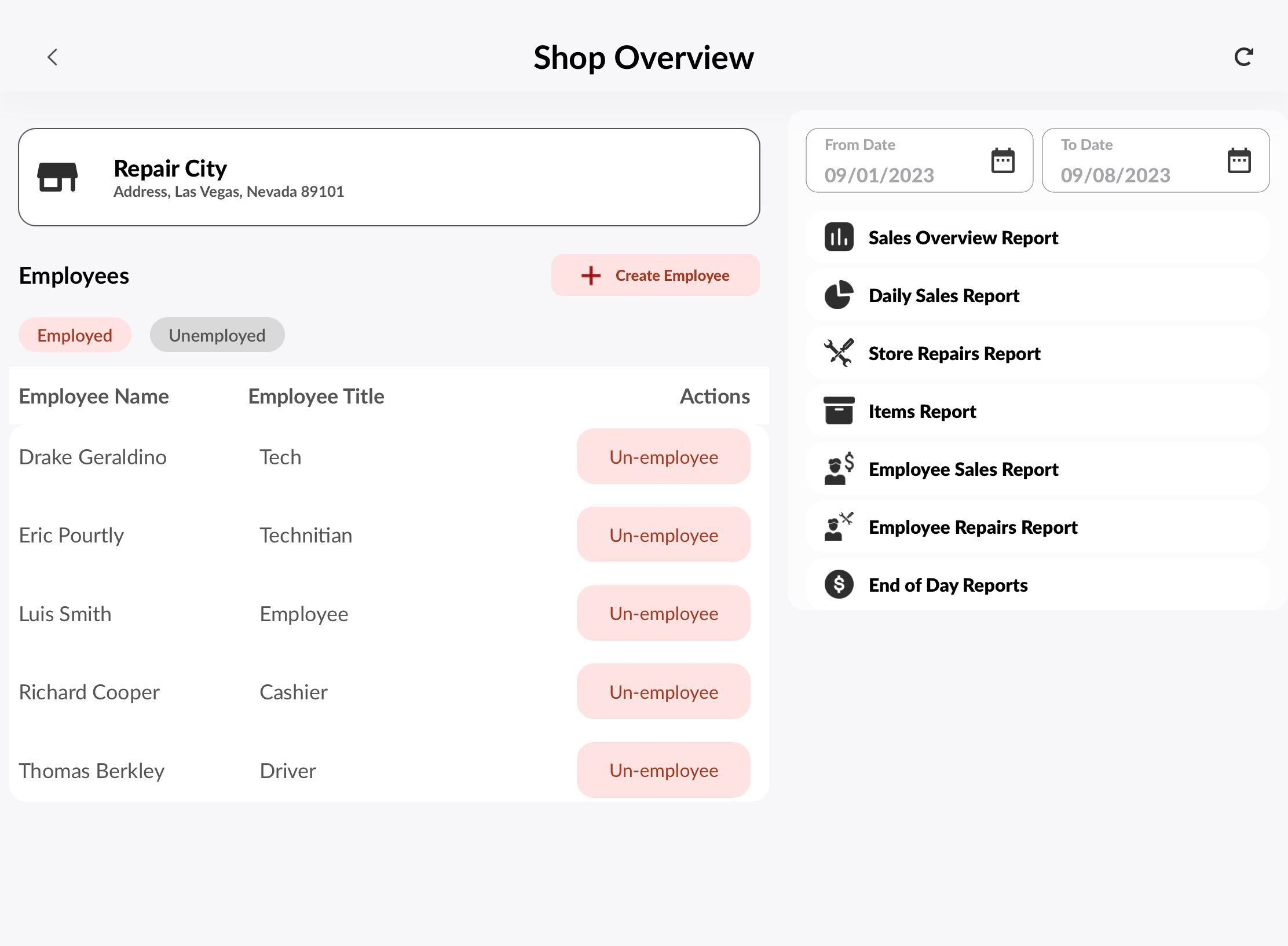Click the End of Day dollar icon

[x=839, y=585]
